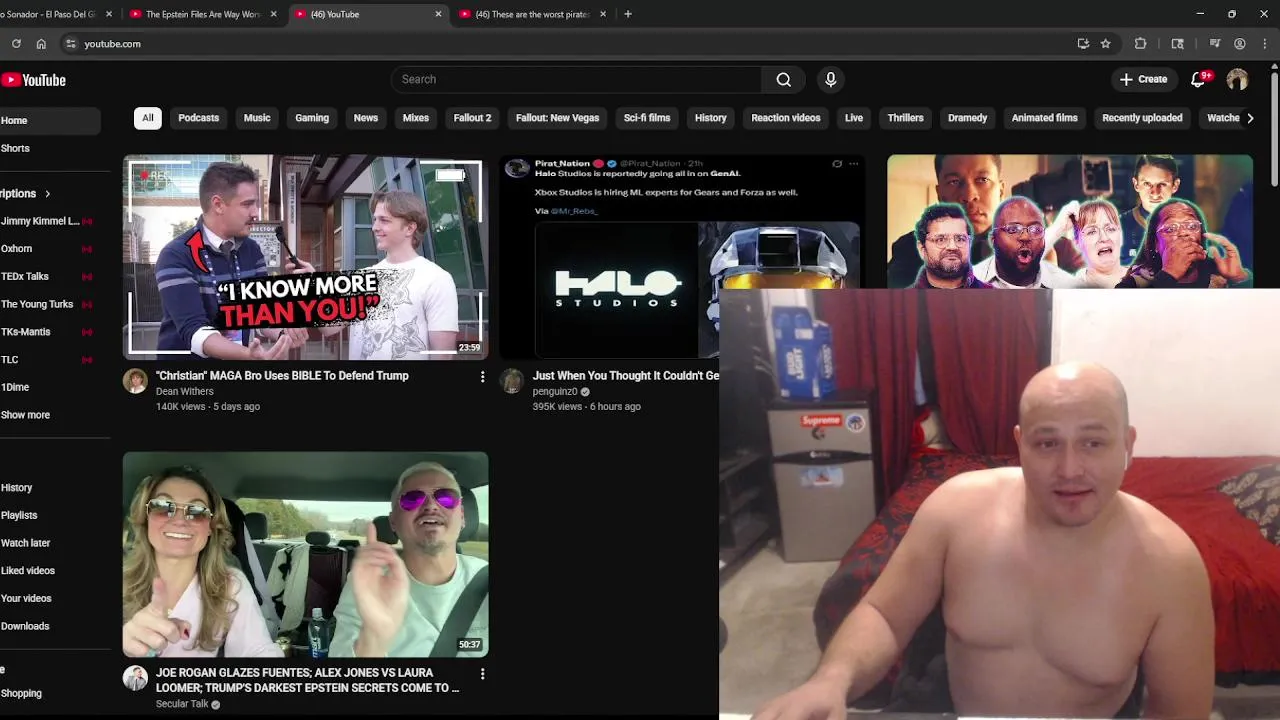Click Secular Talk channel avatar
The width and height of the screenshot is (1280, 720).
coord(135,678)
